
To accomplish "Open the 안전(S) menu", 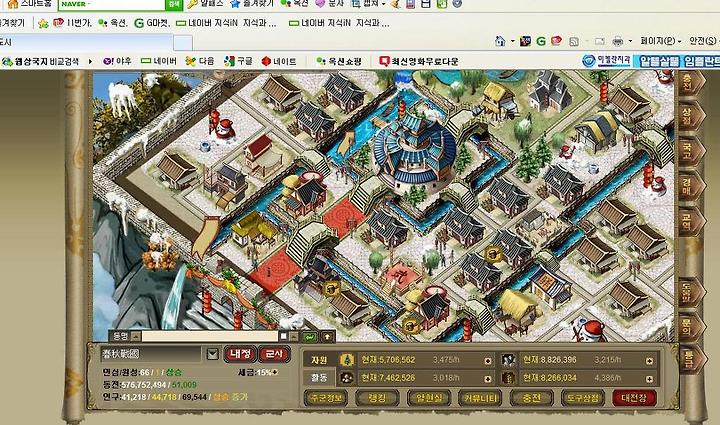I will point(704,41).
